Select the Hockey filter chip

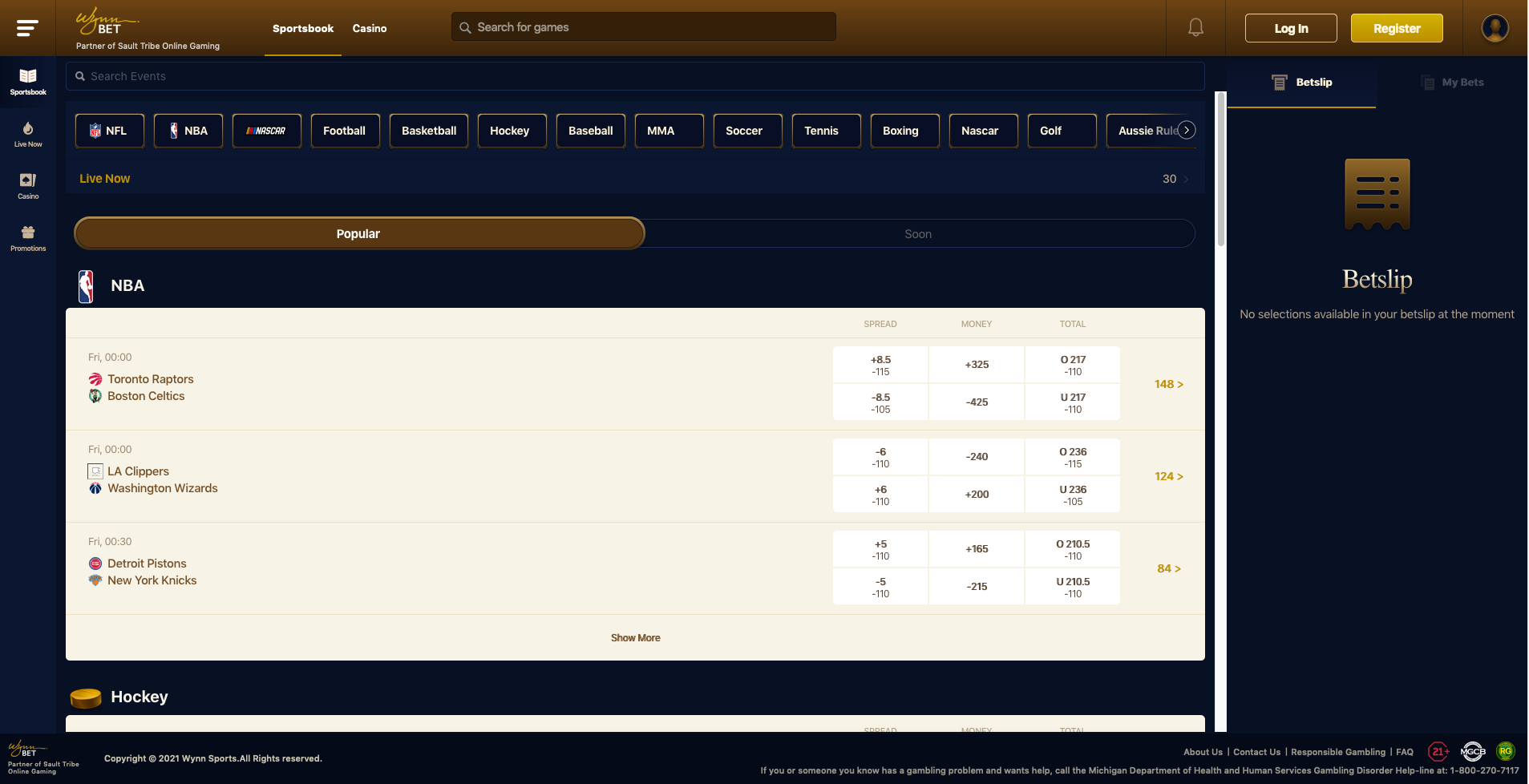[x=512, y=131]
